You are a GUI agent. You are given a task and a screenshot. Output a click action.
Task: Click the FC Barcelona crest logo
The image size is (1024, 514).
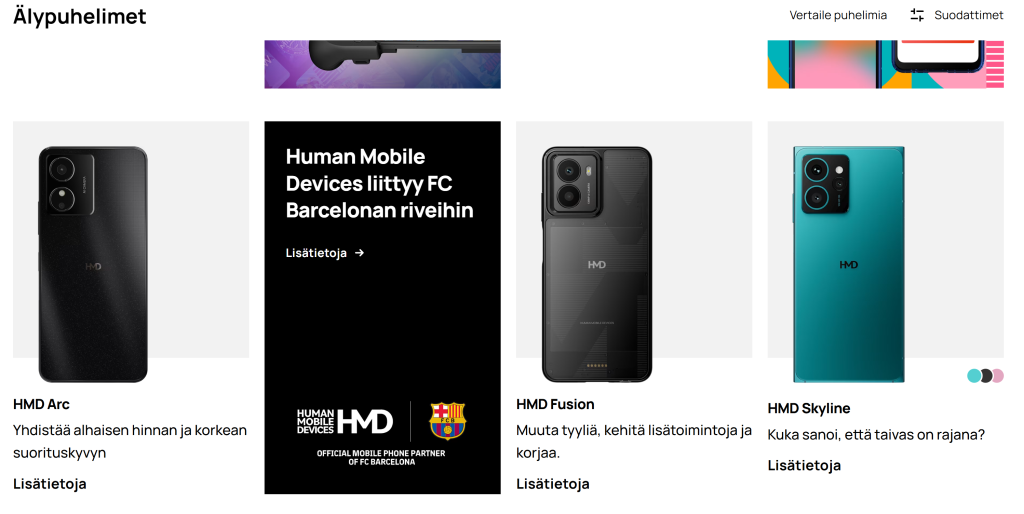click(x=447, y=421)
